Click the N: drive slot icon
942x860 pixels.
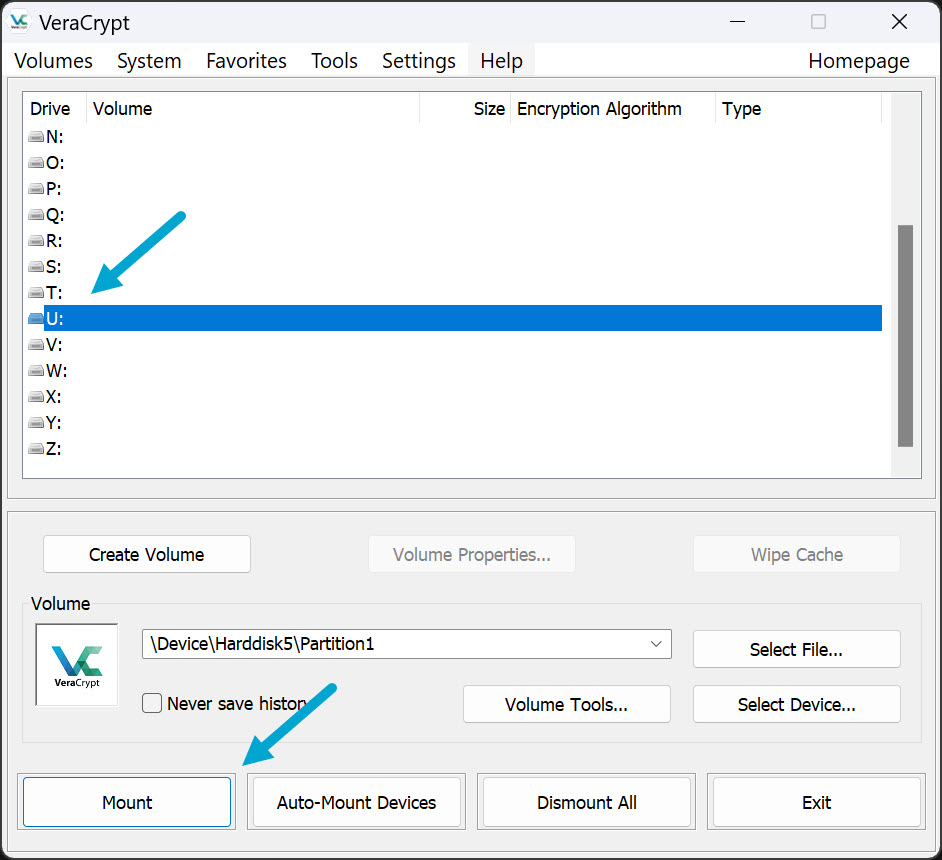coord(36,137)
